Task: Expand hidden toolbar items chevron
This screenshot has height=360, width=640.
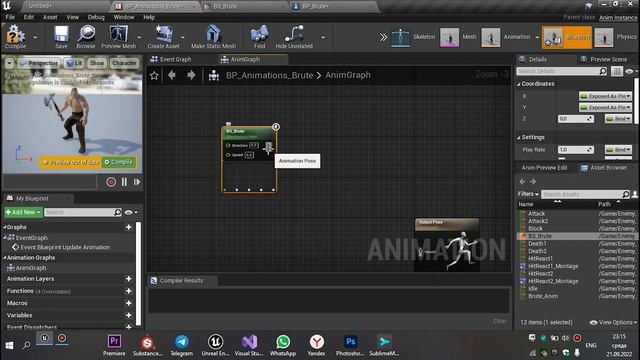Action: click(x=383, y=37)
